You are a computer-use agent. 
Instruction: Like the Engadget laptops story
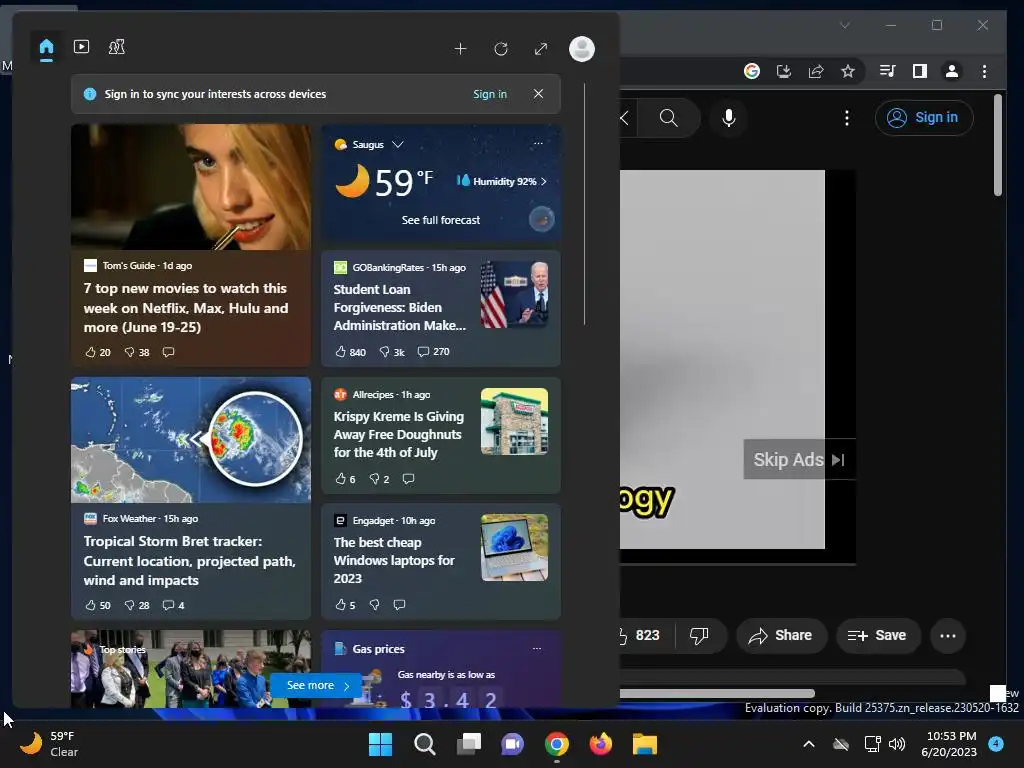tap(345, 605)
